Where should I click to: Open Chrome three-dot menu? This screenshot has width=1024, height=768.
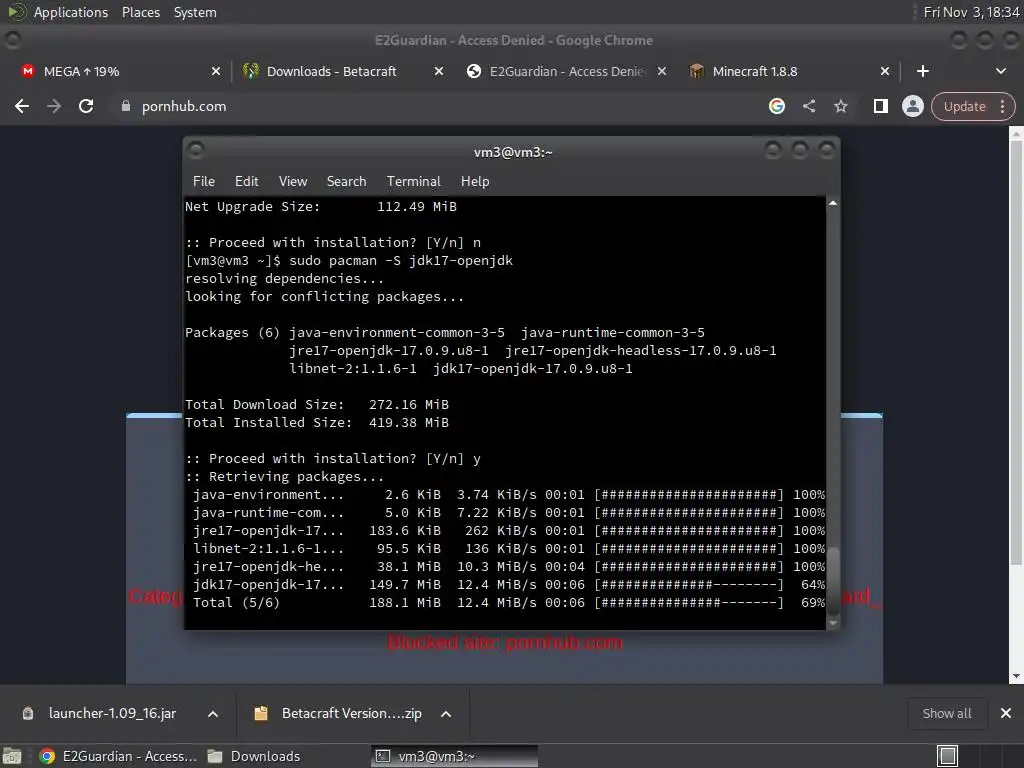pos(1002,106)
